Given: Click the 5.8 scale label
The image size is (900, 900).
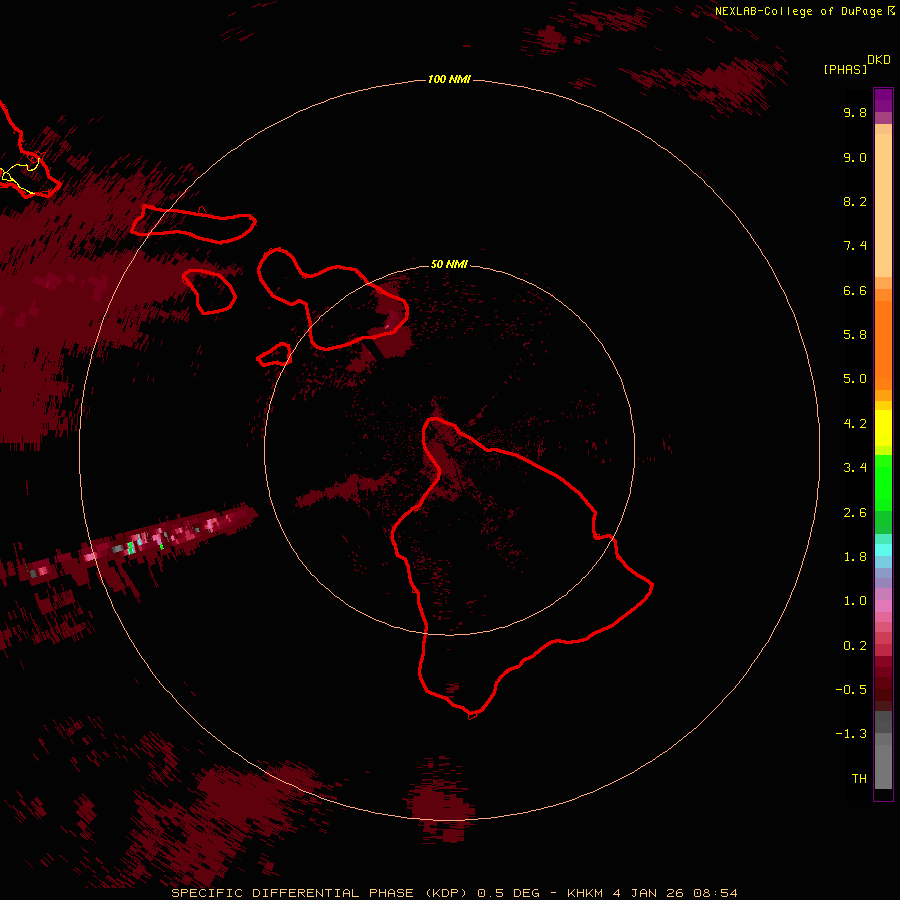Looking at the screenshot, I should coord(855,335).
